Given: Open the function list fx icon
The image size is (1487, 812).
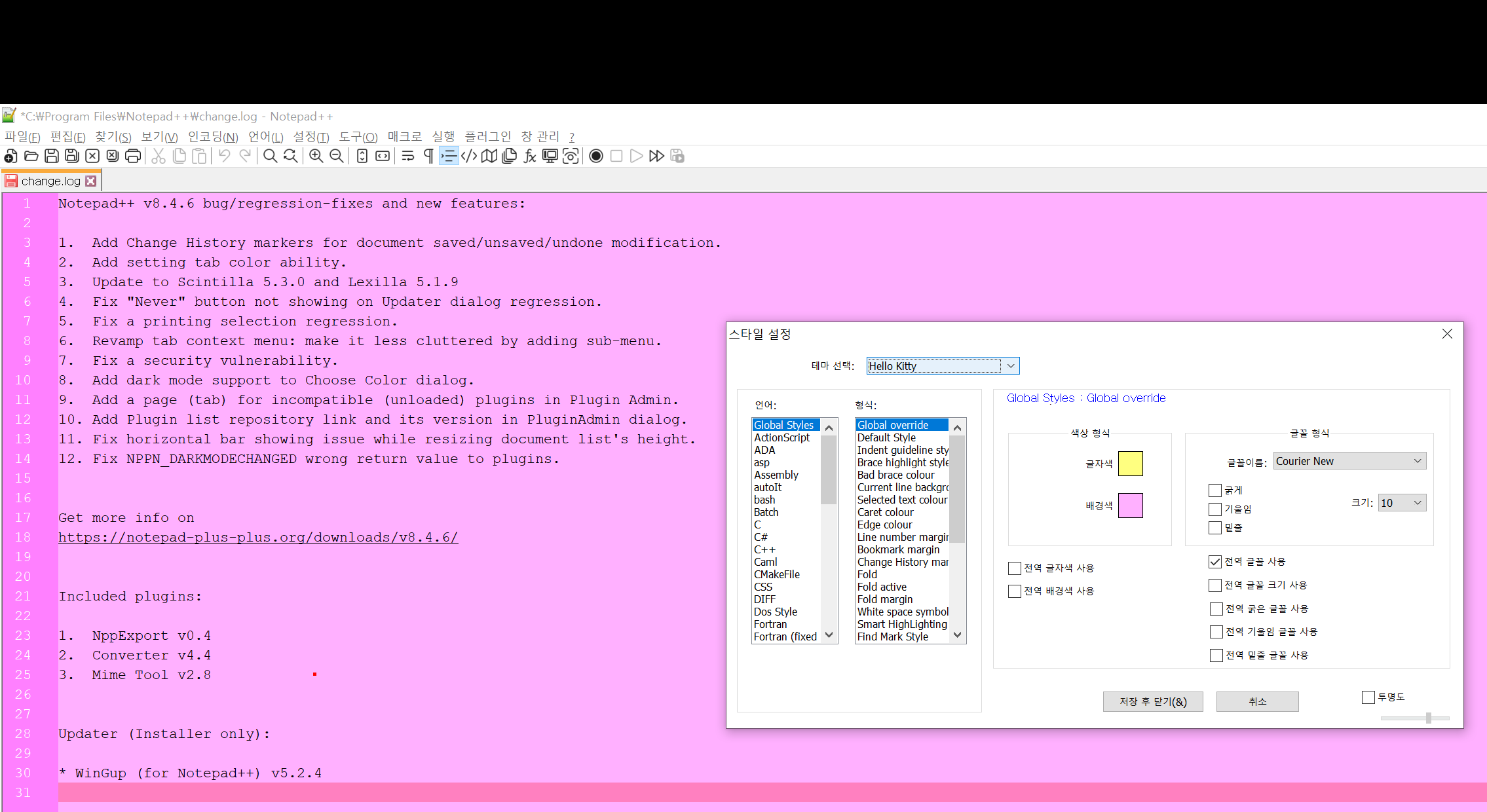Looking at the screenshot, I should (530, 156).
